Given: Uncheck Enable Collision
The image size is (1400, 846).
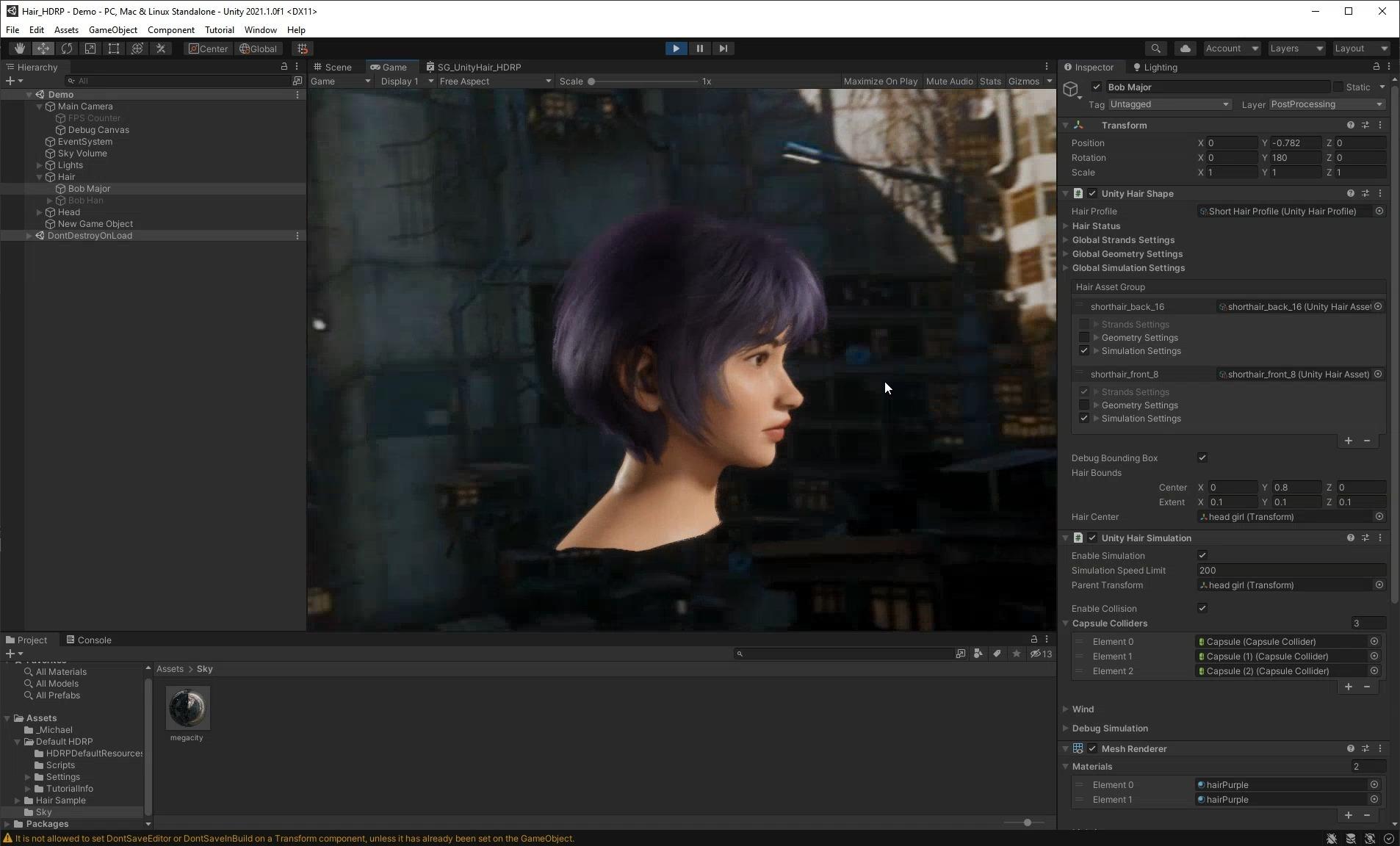Looking at the screenshot, I should 1202,608.
